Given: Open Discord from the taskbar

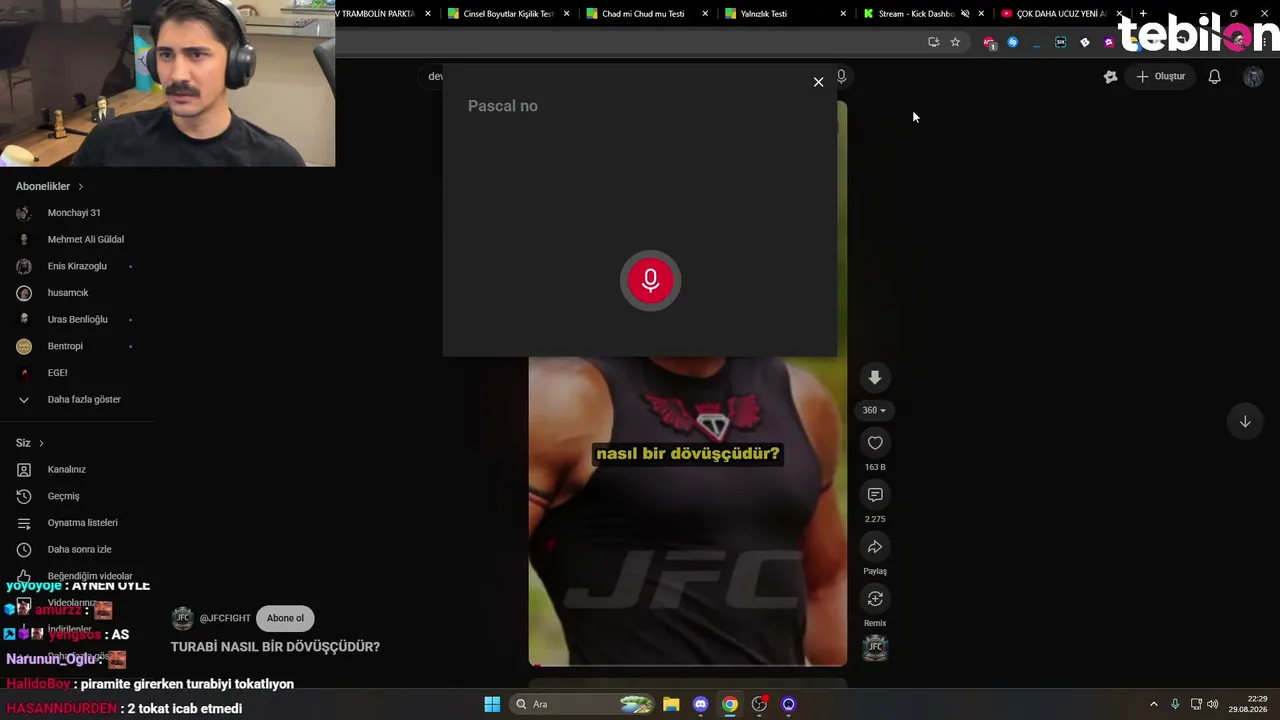Looking at the screenshot, I should 700,704.
